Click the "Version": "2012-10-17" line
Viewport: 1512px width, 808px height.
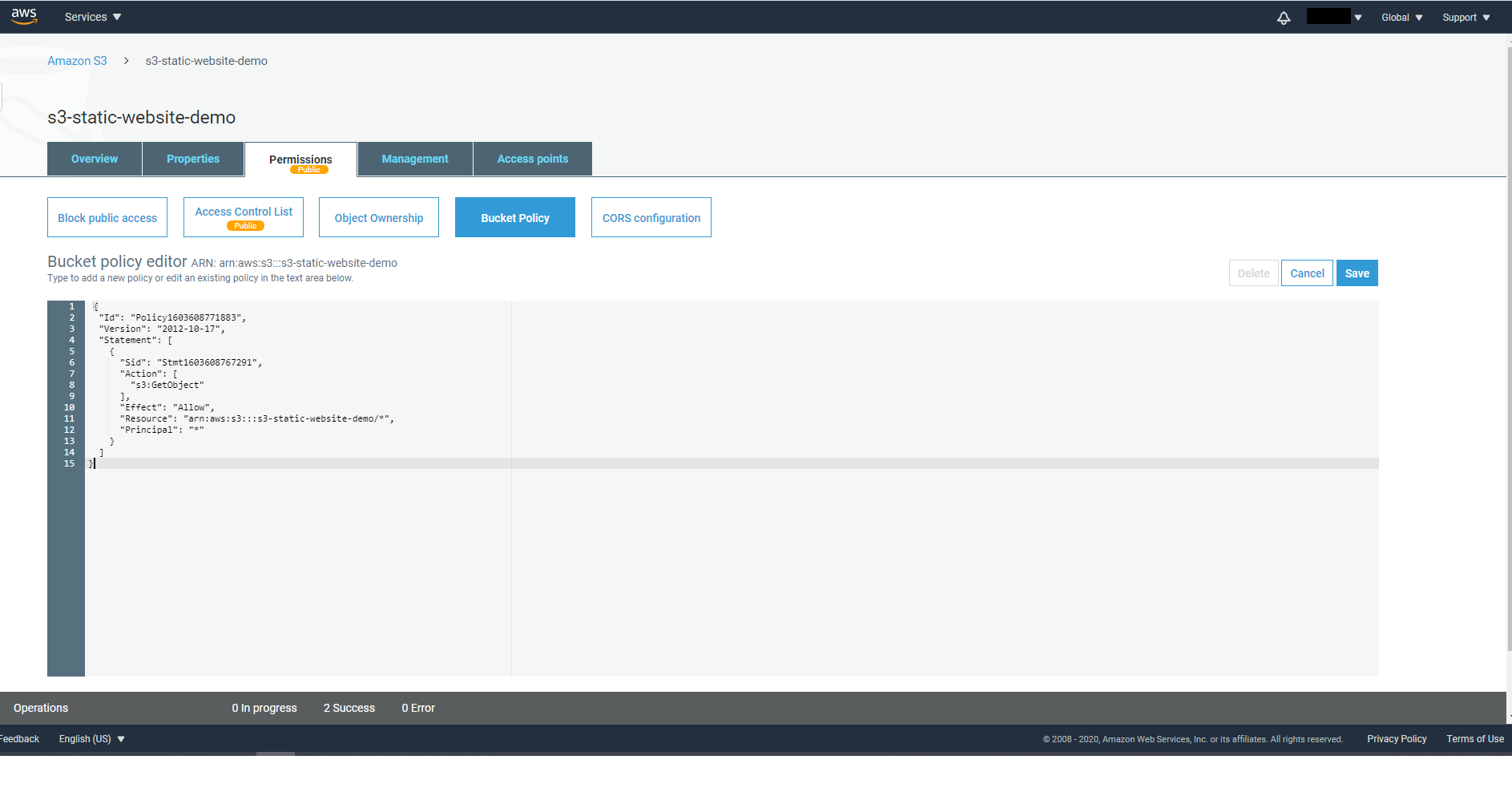[162, 329]
